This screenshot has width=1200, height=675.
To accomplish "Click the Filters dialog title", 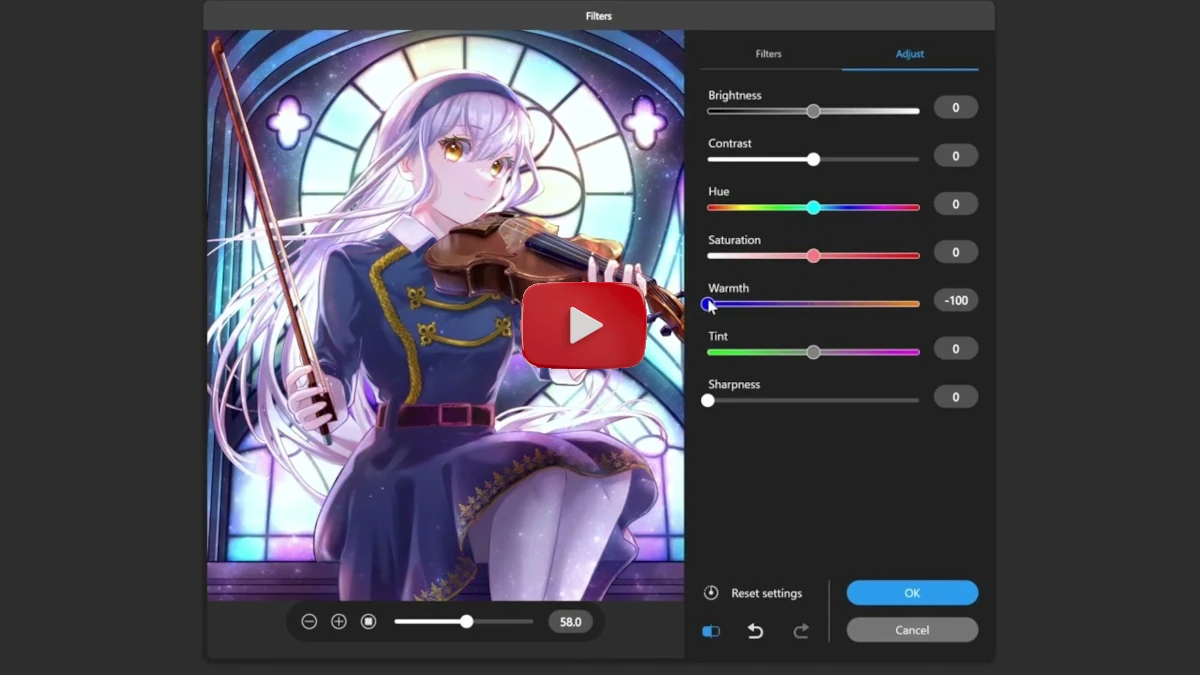I will 599,16.
